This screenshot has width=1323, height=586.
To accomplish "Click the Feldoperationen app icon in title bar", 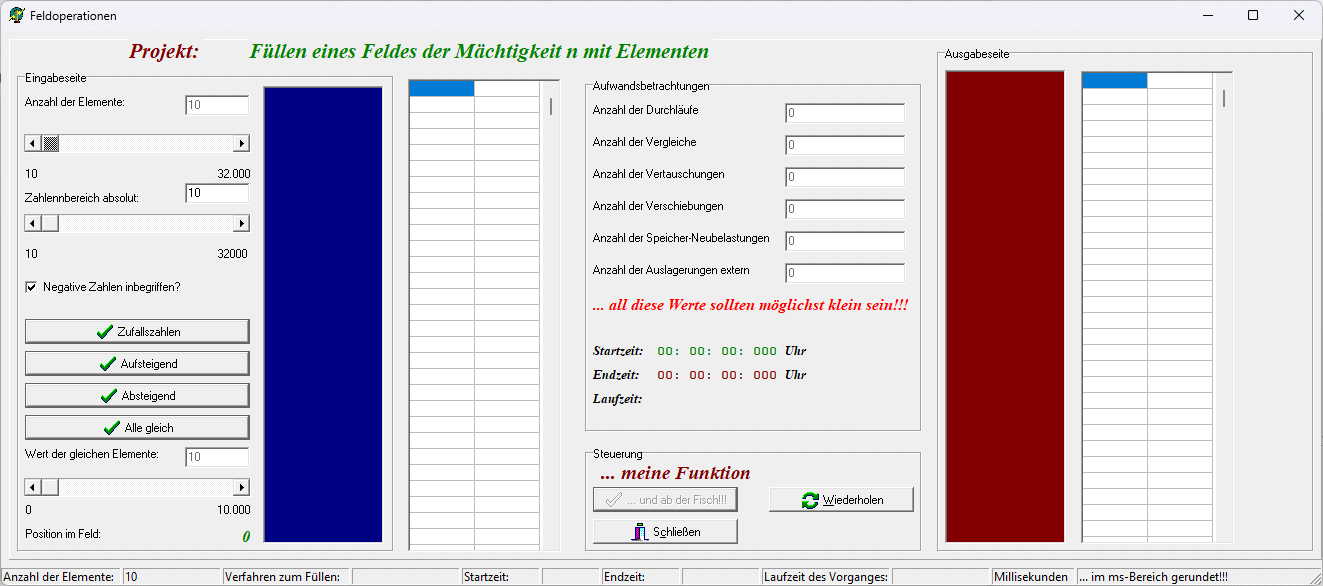I will click(17, 16).
